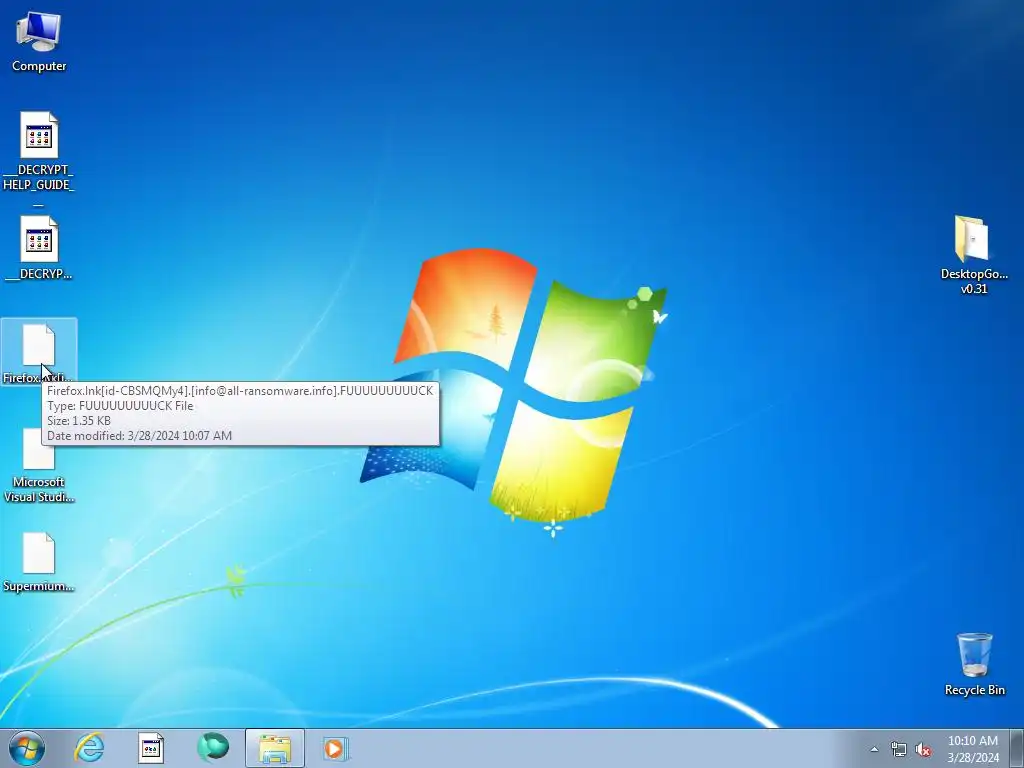Click the Show desktop button
Screen dimensions: 1024x768
[1016, 748]
